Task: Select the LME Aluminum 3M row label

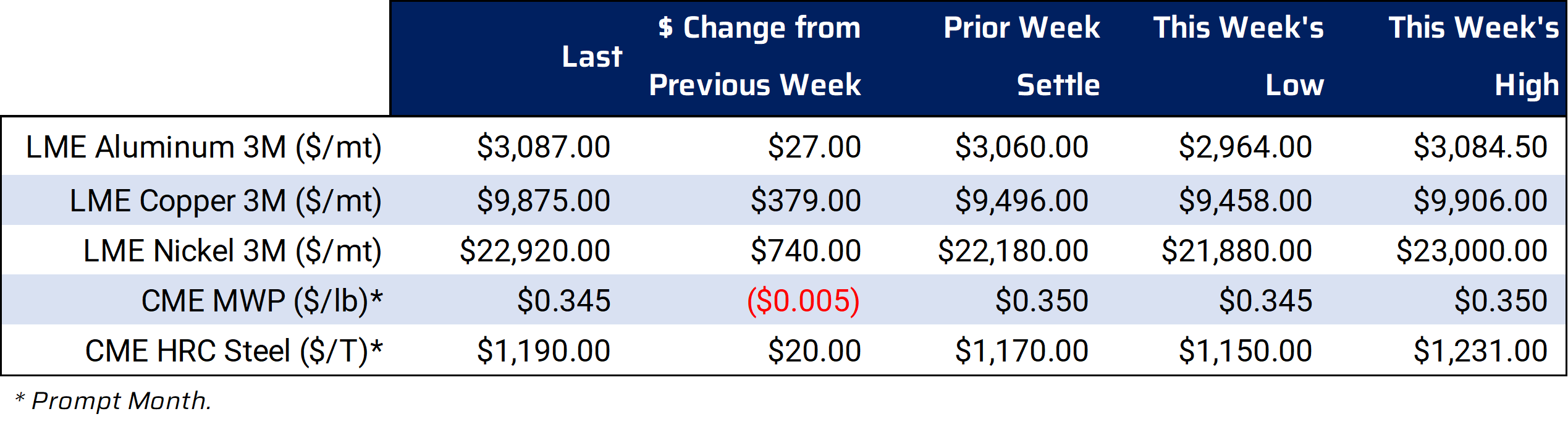Action: click(x=204, y=148)
